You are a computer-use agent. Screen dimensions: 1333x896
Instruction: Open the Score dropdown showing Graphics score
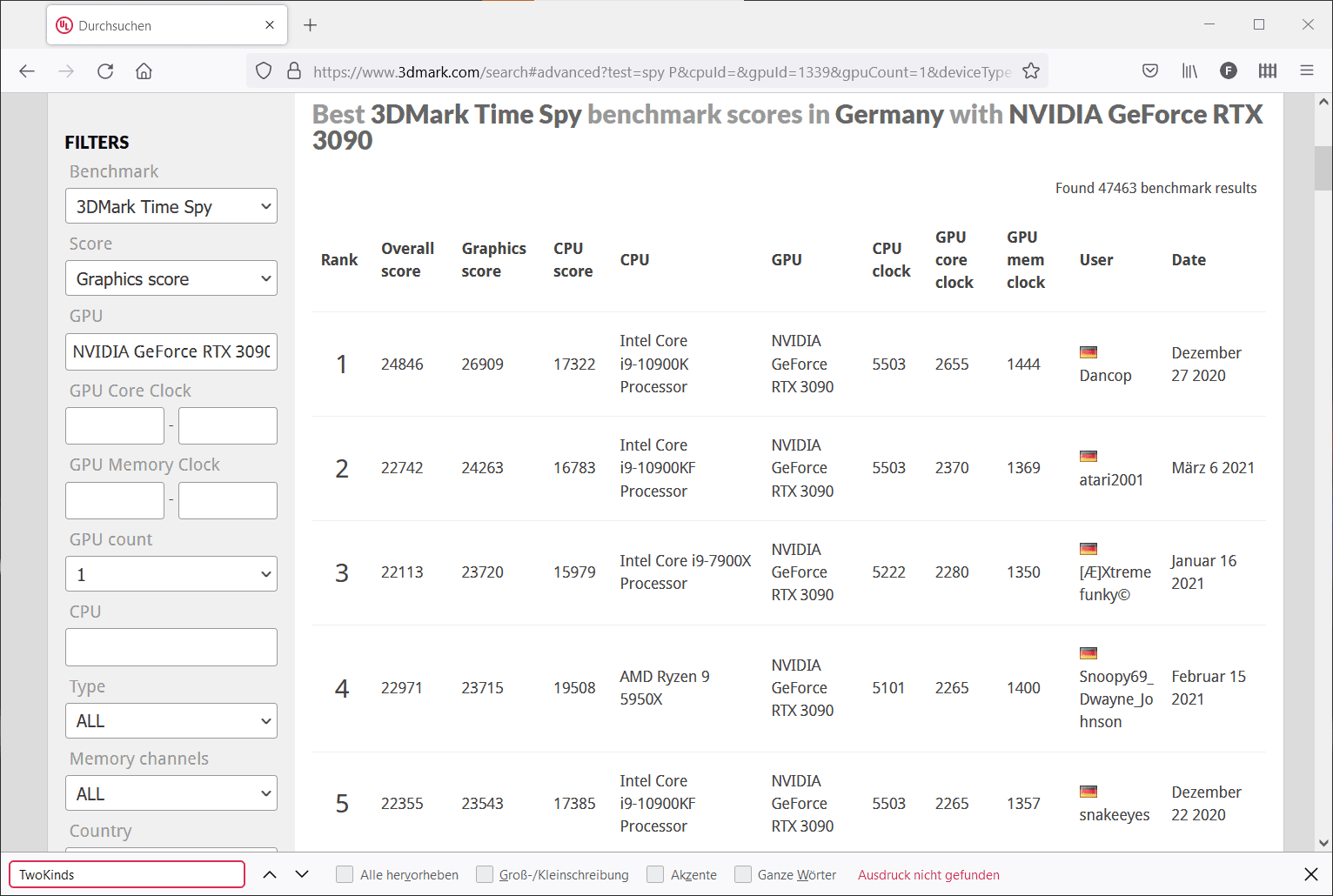point(171,278)
